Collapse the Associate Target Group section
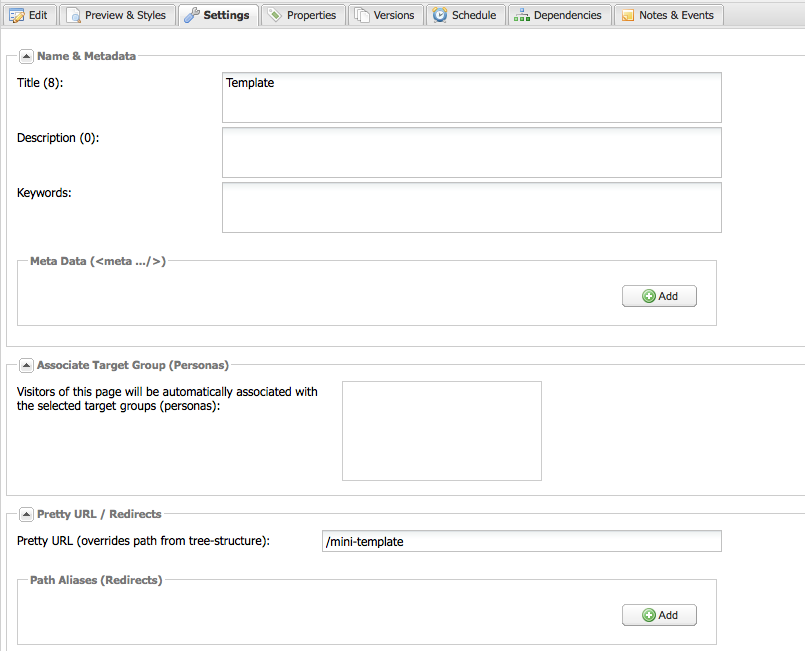The width and height of the screenshot is (805, 651). [x=26, y=365]
